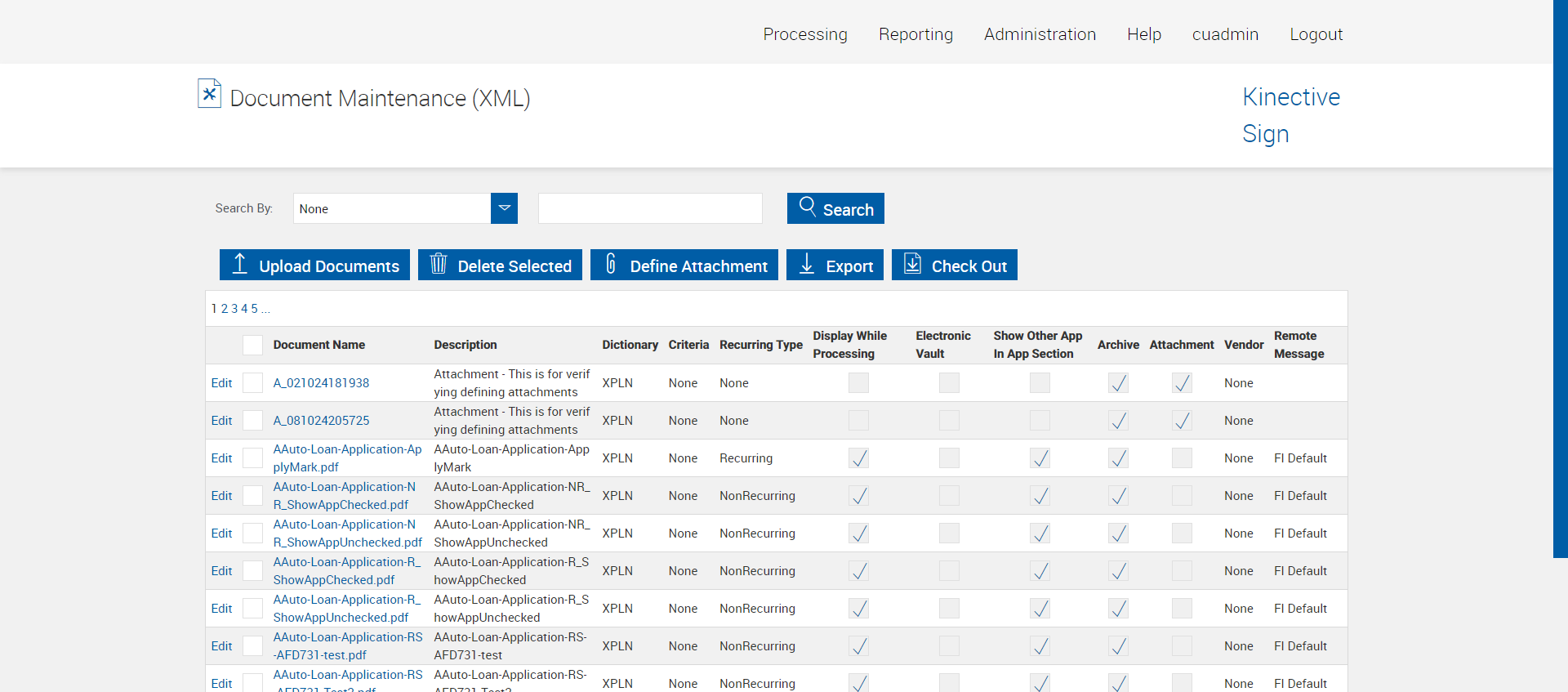
Task: Click the upload arrow icon for Upload Documents
Action: [x=240, y=264]
